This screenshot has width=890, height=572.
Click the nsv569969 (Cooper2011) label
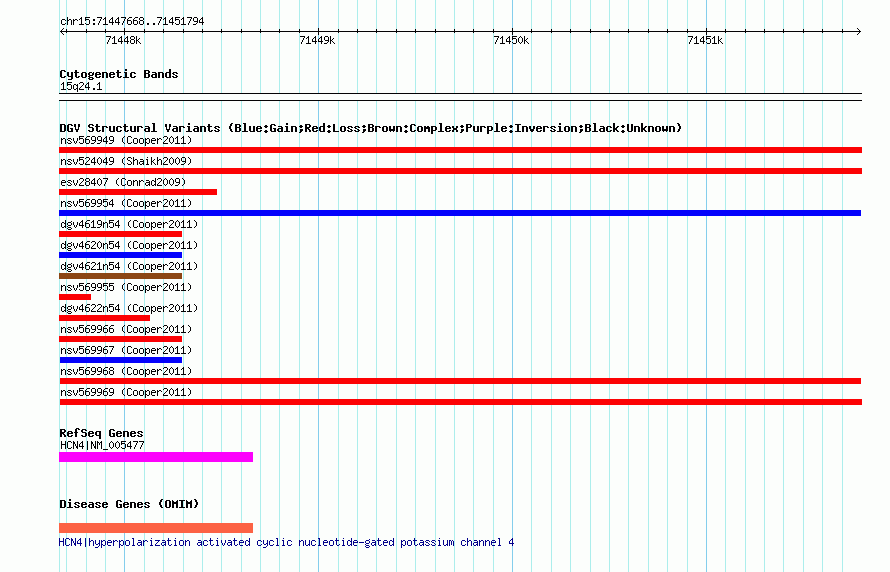pyautogui.click(x=126, y=392)
